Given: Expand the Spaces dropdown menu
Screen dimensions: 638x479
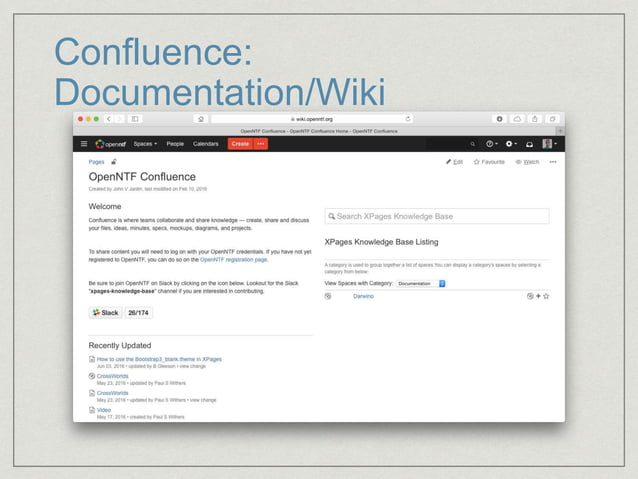Looking at the screenshot, I should coord(145,144).
